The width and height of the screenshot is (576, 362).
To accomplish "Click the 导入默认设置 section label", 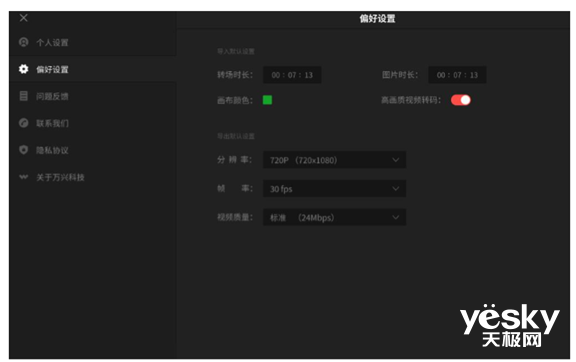I will tap(236, 51).
